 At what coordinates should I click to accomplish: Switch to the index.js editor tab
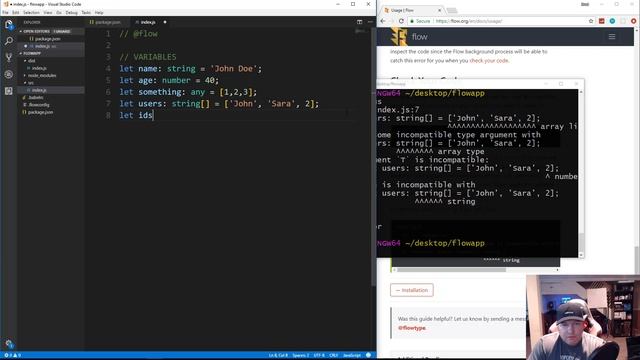click(147, 22)
